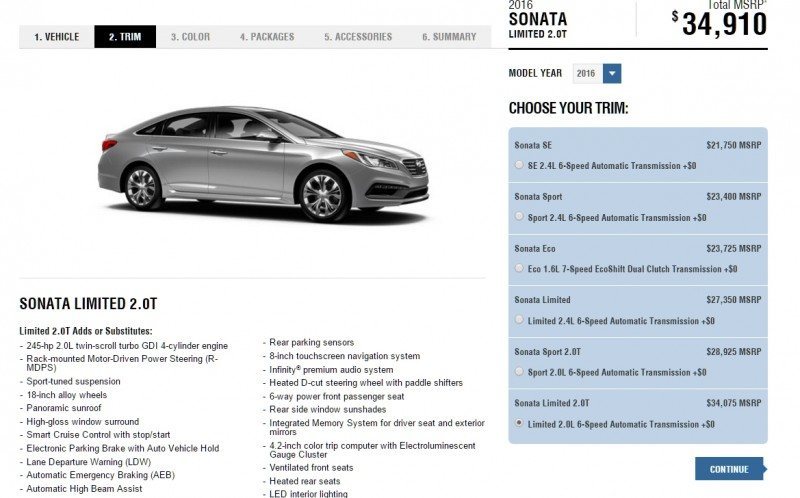Open the 5. Accessories step tab
Image resolution: width=800 pixels, height=498 pixels.
(358, 37)
